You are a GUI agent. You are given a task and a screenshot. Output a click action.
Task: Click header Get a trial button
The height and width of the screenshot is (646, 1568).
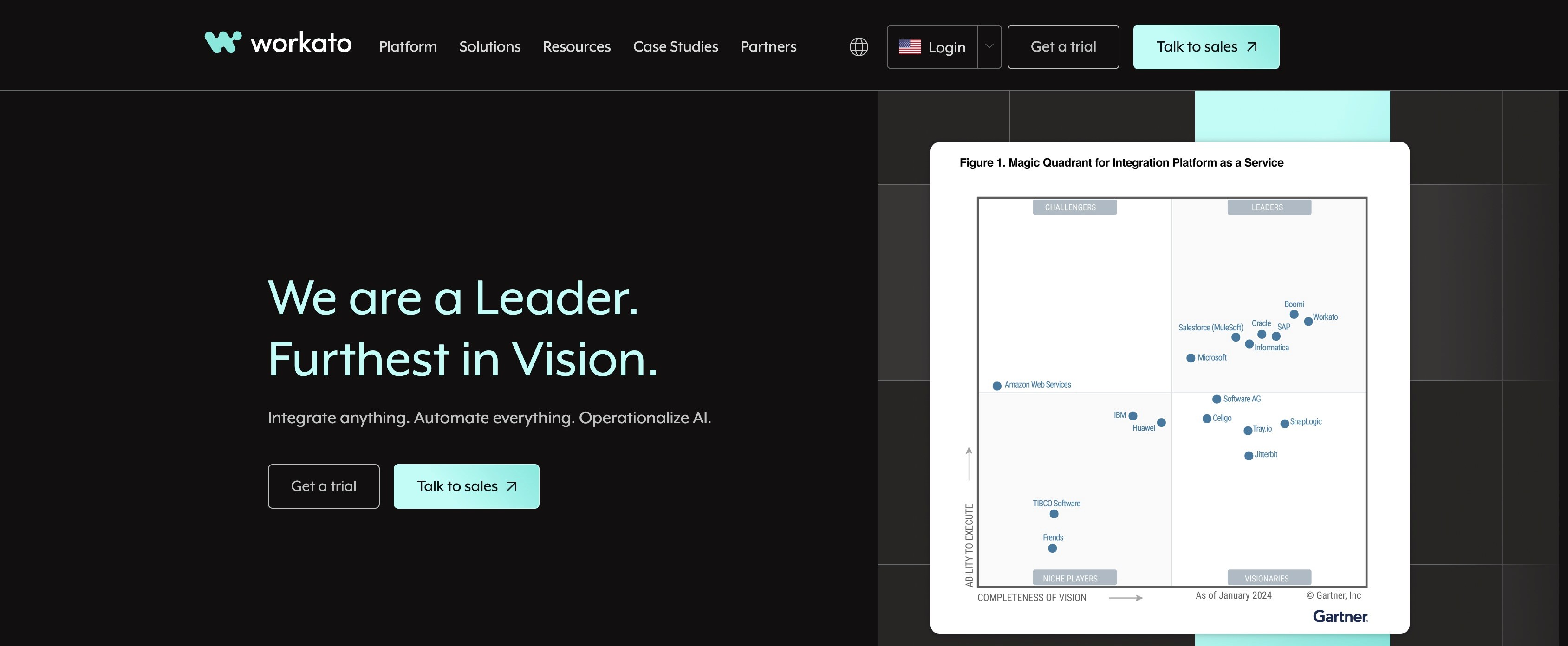click(1063, 47)
